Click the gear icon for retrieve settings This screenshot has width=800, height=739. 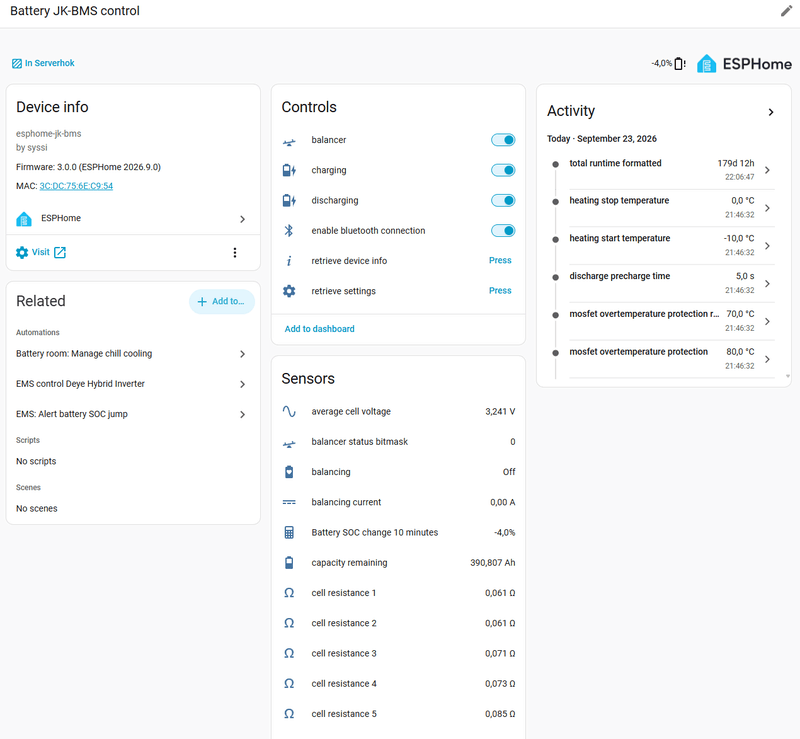[x=289, y=291]
